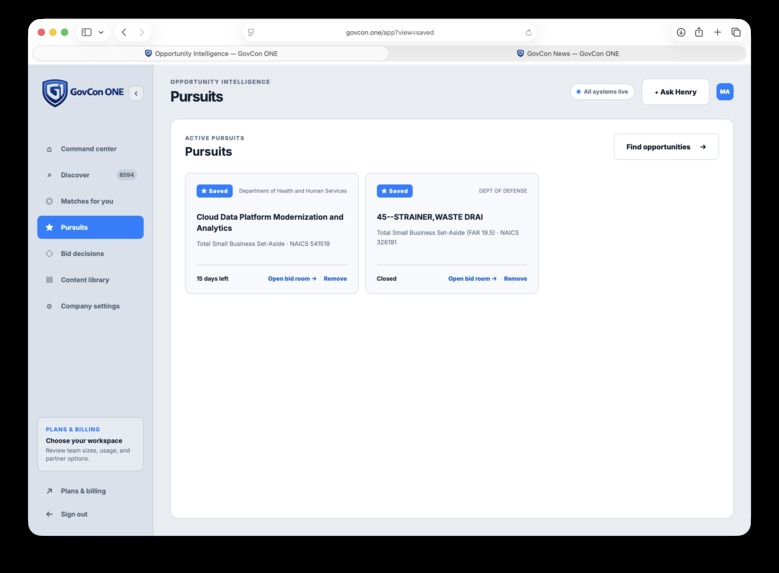The image size is (779, 573).
Task: Remove the STRAINER,WASTE DRAI pursuit
Action: (515, 279)
